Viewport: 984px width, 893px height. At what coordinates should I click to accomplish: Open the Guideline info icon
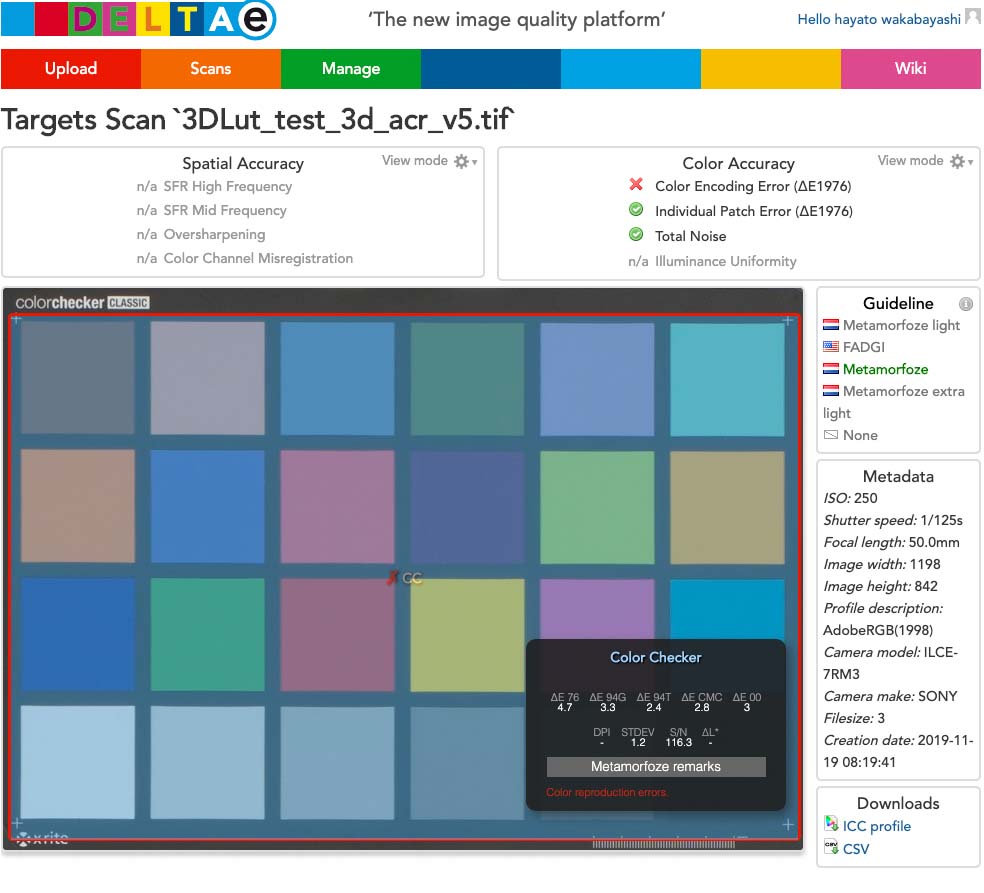click(966, 304)
